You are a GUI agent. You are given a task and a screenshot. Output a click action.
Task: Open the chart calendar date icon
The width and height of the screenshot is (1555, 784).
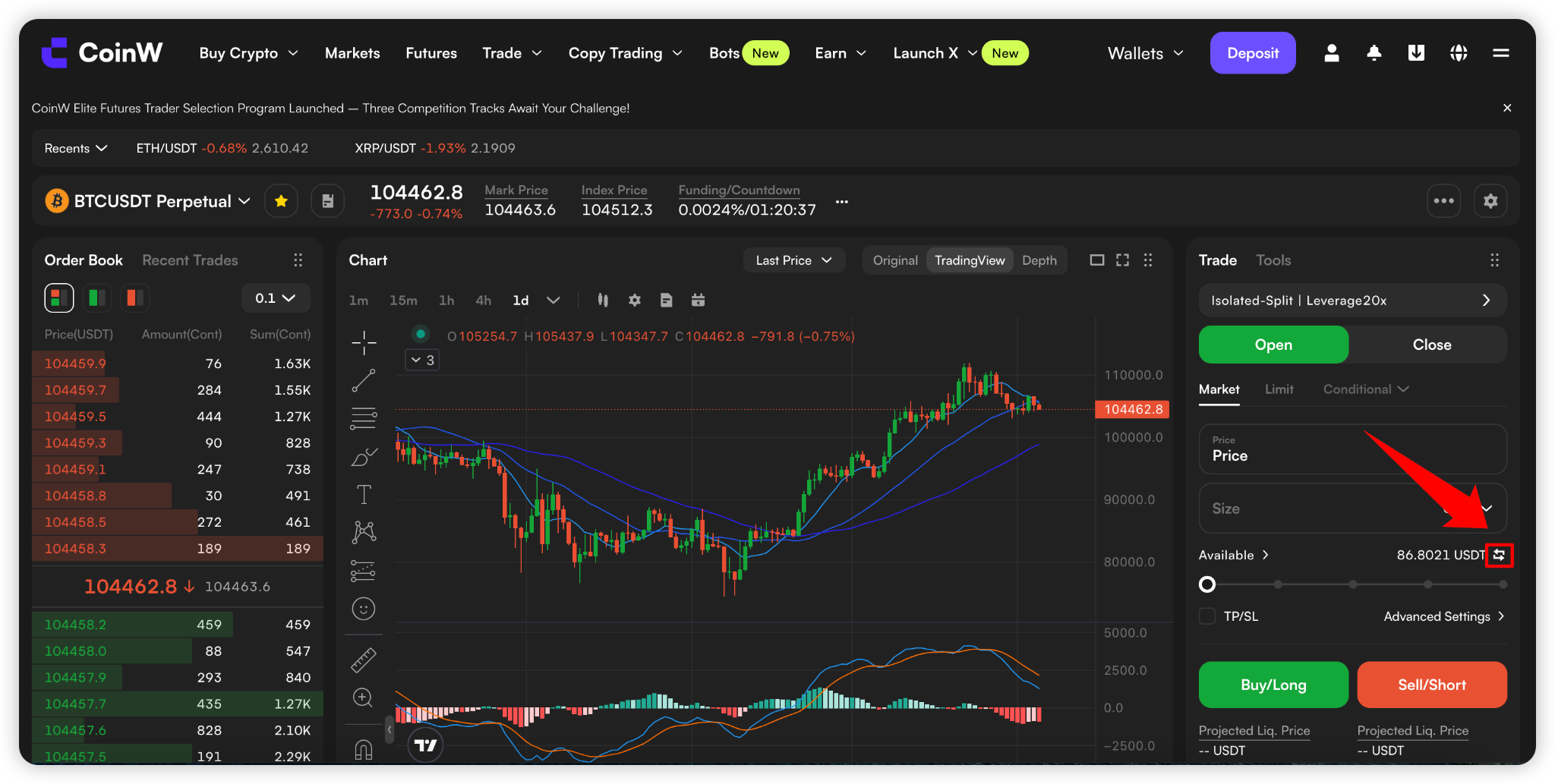[698, 300]
